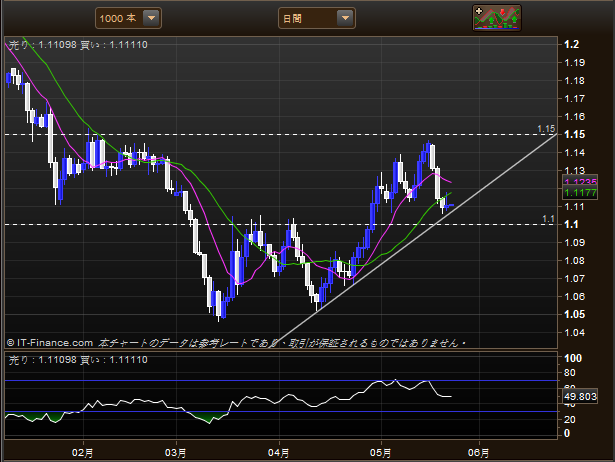Click the IT-Finance.com copyright text
The height and width of the screenshot is (462, 615).
click(50, 343)
